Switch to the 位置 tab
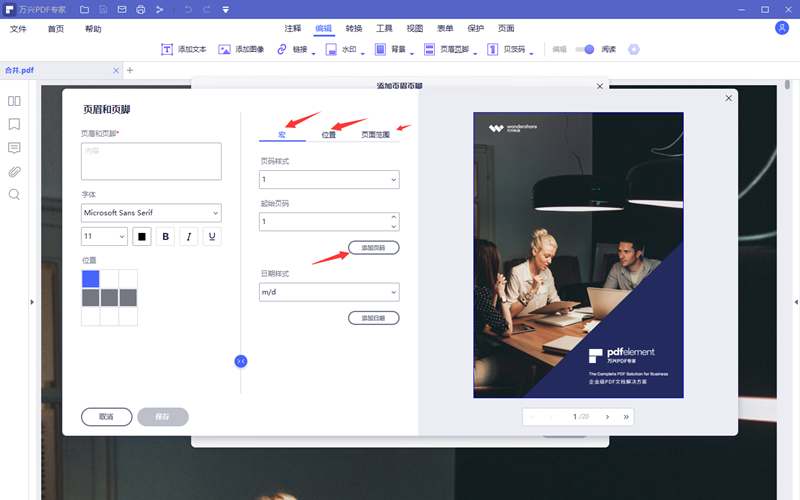Viewport: 800px width, 500px height. pyautogui.click(x=329, y=134)
